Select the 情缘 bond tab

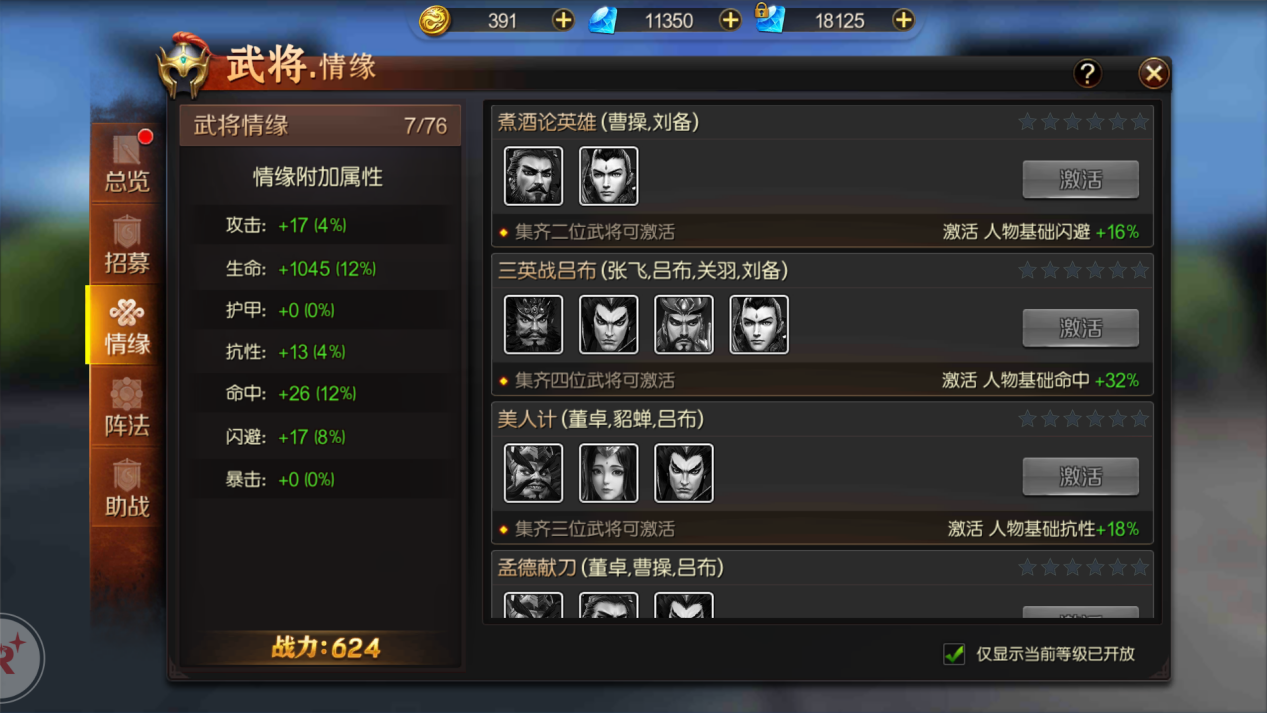[127, 326]
